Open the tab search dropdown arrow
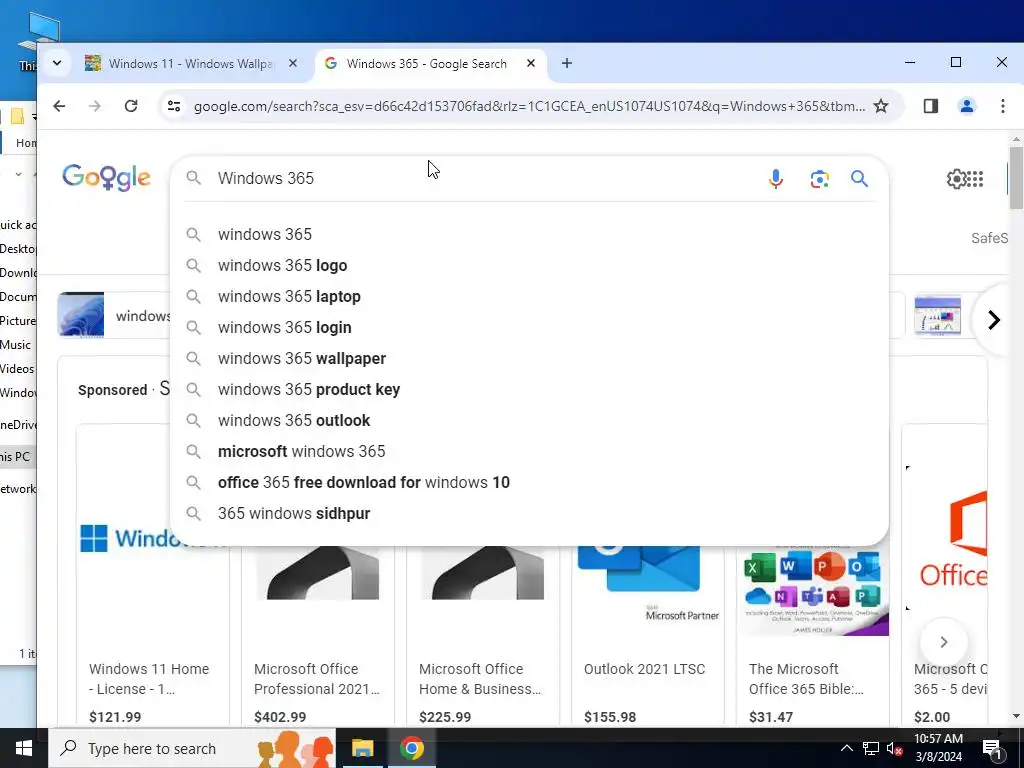 point(57,63)
